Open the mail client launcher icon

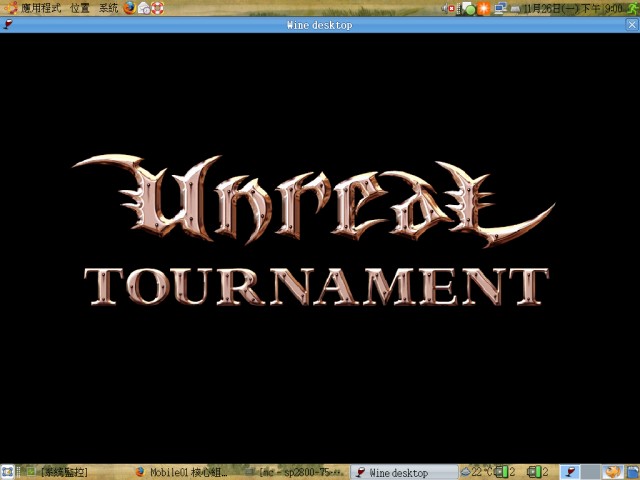point(144,8)
